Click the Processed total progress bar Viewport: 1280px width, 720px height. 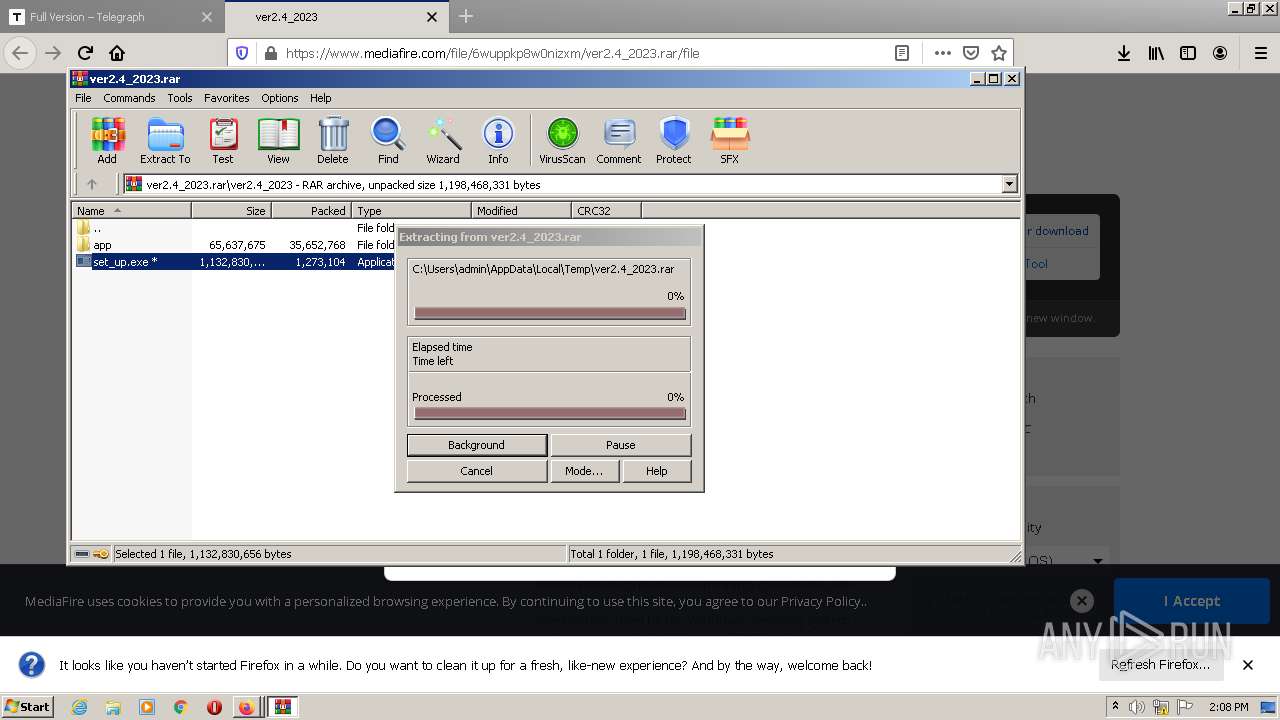[x=550, y=414]
